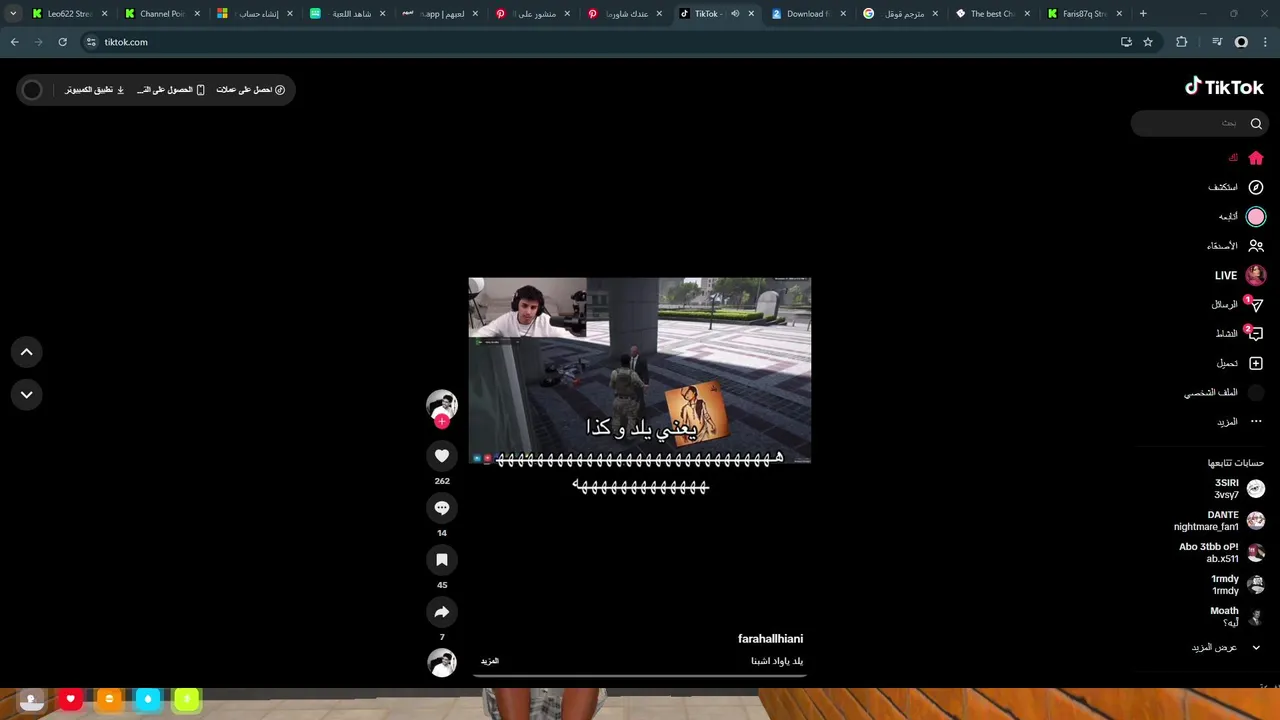Image resolution: width=1280 pixels, height=720 pixels.
Task: Click the cyan taskbar icon
Action: 148,700
